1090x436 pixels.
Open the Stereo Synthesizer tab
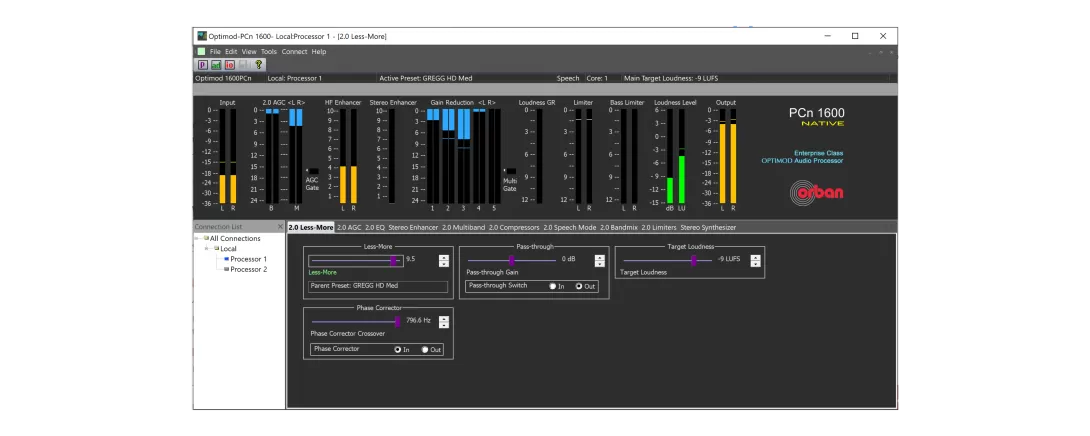click(x=708, y=227)
